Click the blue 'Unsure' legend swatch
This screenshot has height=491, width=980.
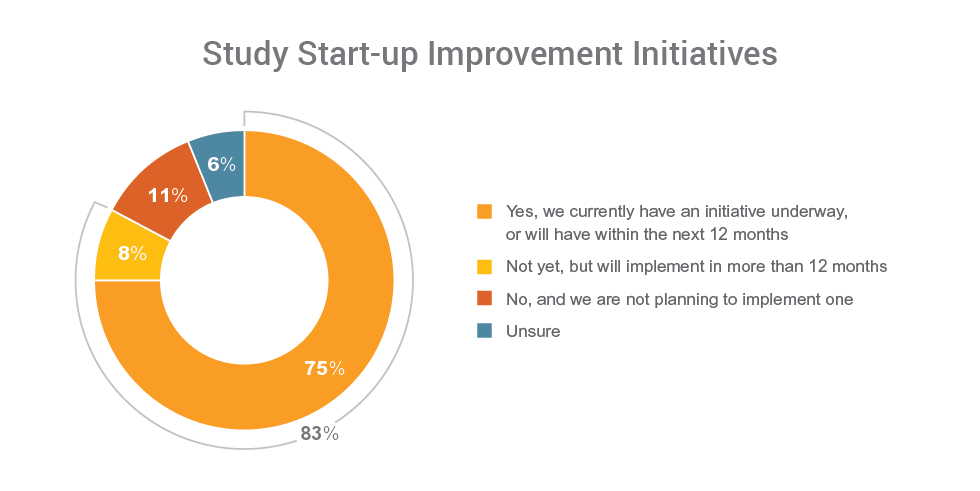485,331
